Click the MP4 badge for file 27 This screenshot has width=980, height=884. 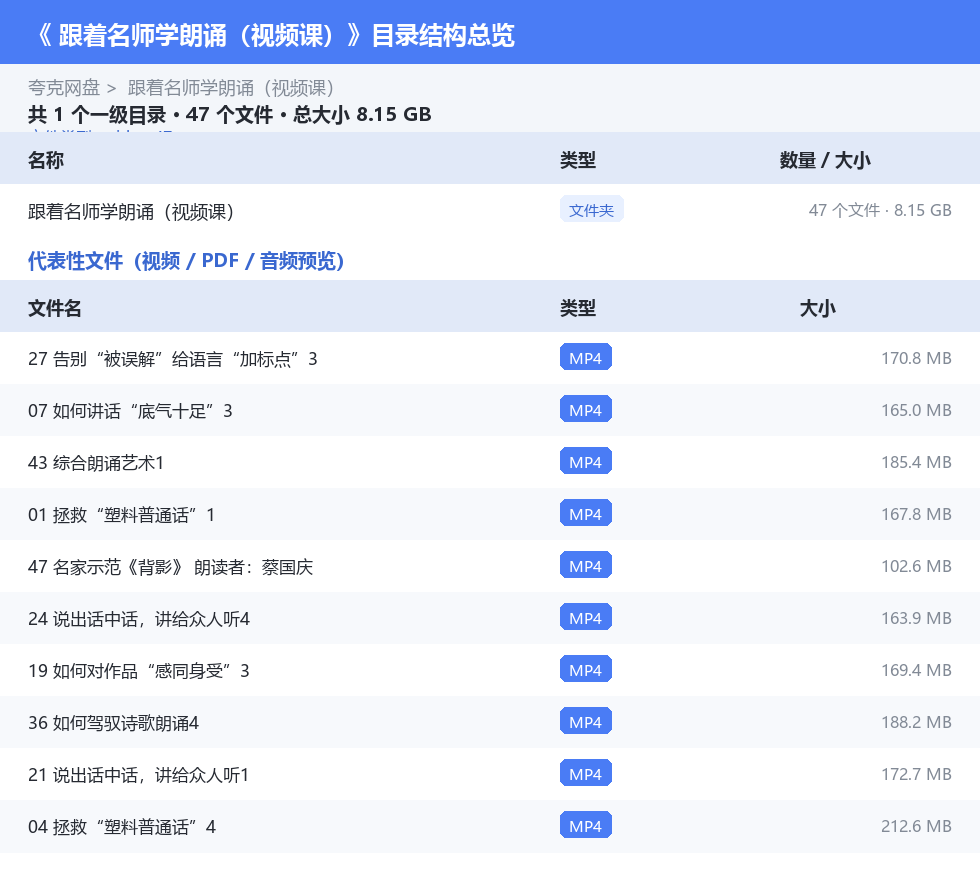point(586,358)
